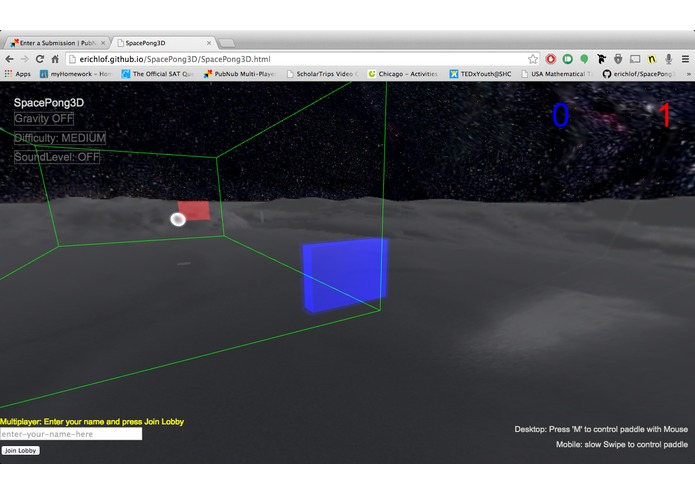Viewport: 695px width, 494px height.
Task: Click the white pong ball
Action: 178,219
